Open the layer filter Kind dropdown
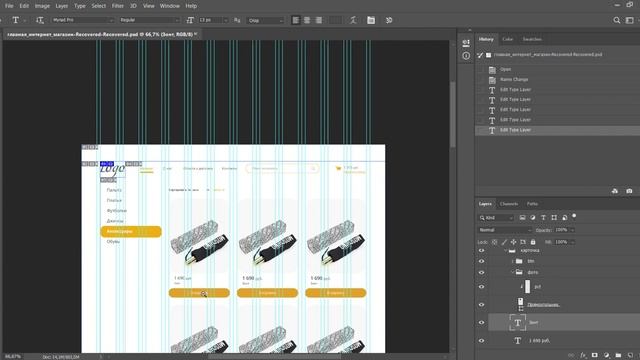 pyautogui.click(x=496, y=218)
